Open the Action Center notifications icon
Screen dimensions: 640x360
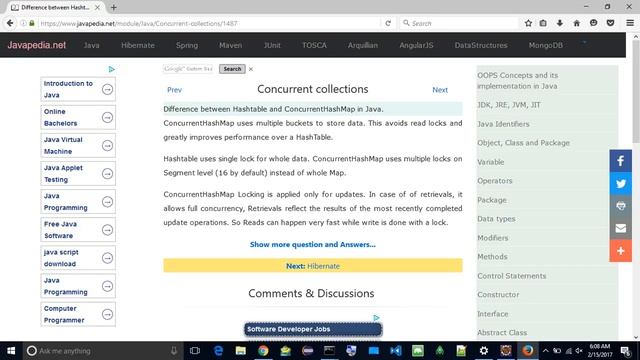pyautogui.click(x=625, y=351)
